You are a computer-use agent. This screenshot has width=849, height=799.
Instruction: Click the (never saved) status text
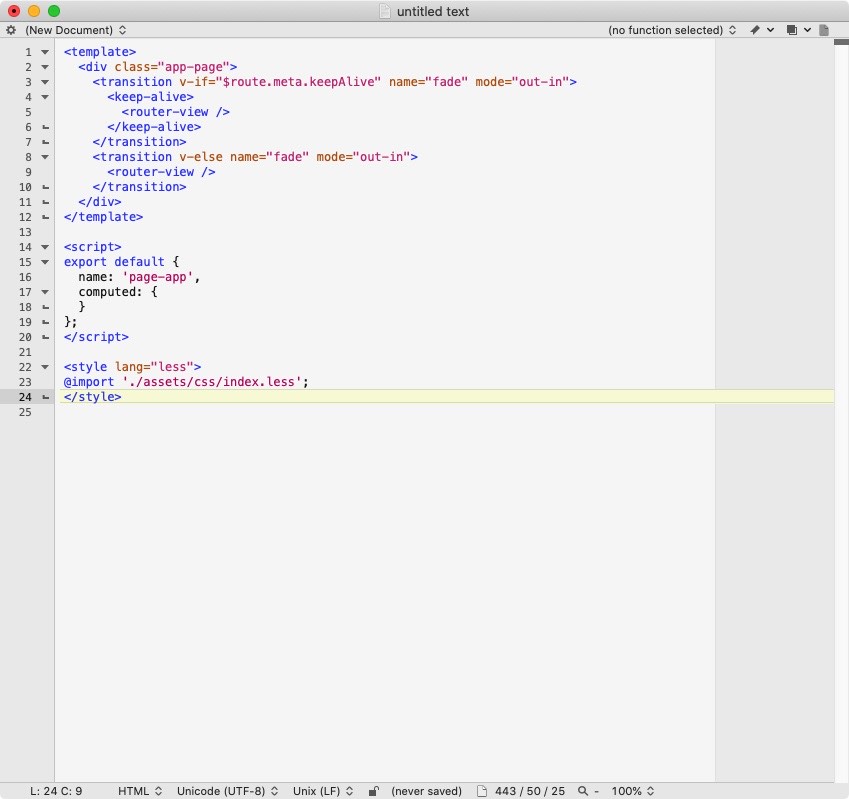click(426, 791)
